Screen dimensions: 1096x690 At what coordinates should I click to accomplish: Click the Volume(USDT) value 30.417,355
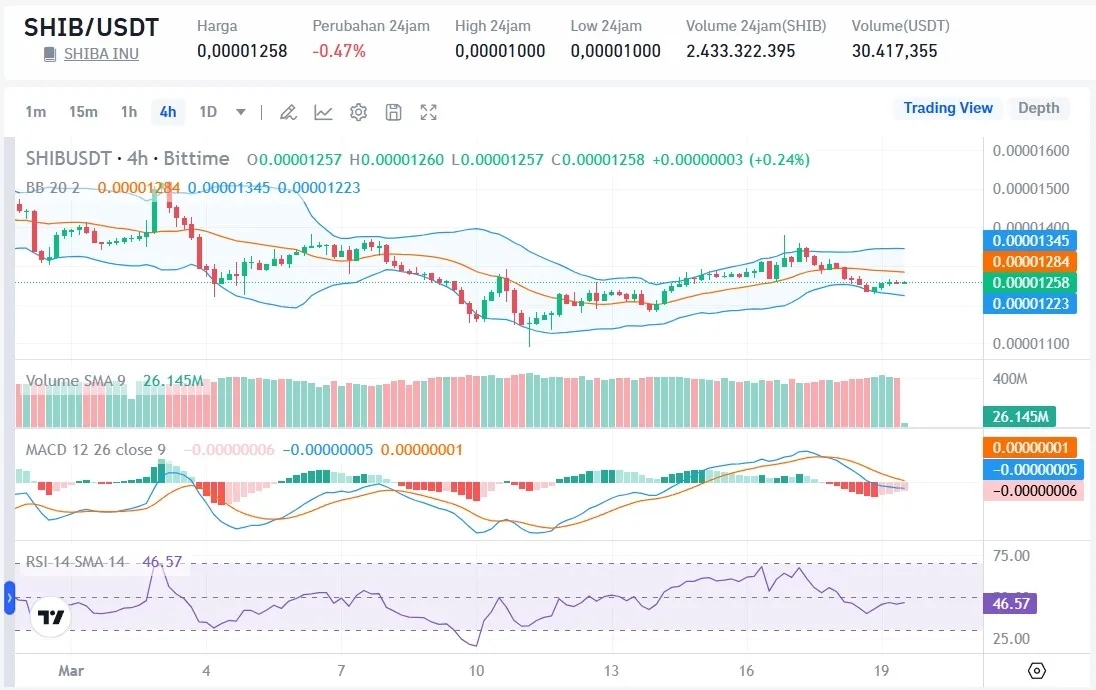tap(895, 51)
